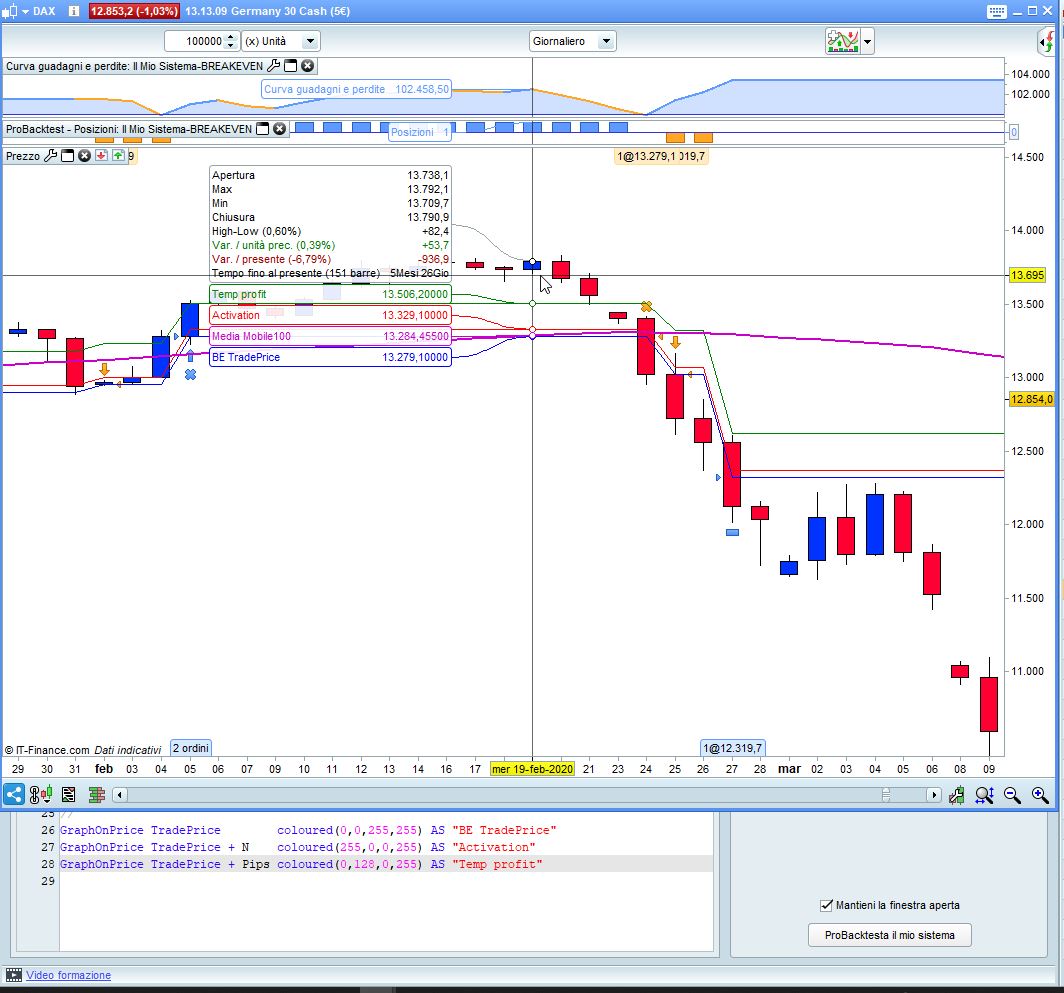1064x993 pixels.
Task: Click the chart type candlestick icon in title bar
Action: (9, 12)
